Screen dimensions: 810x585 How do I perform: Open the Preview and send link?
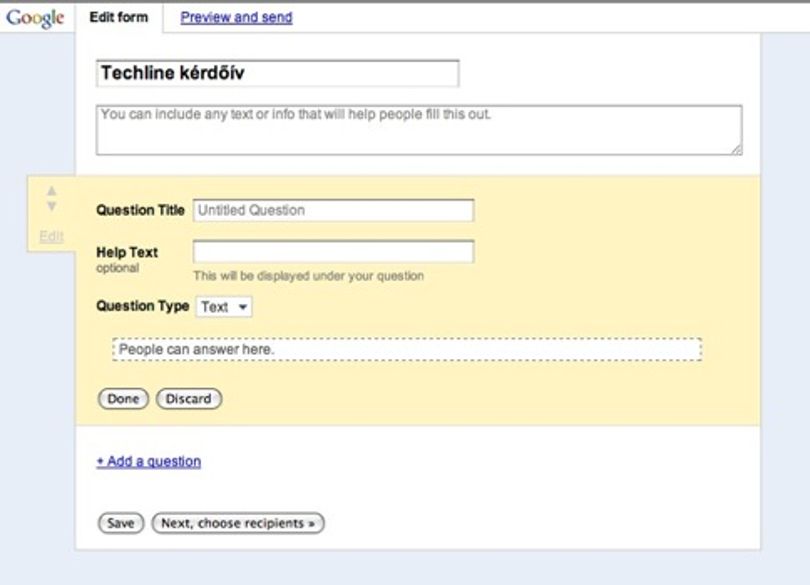tap(236, 18)
